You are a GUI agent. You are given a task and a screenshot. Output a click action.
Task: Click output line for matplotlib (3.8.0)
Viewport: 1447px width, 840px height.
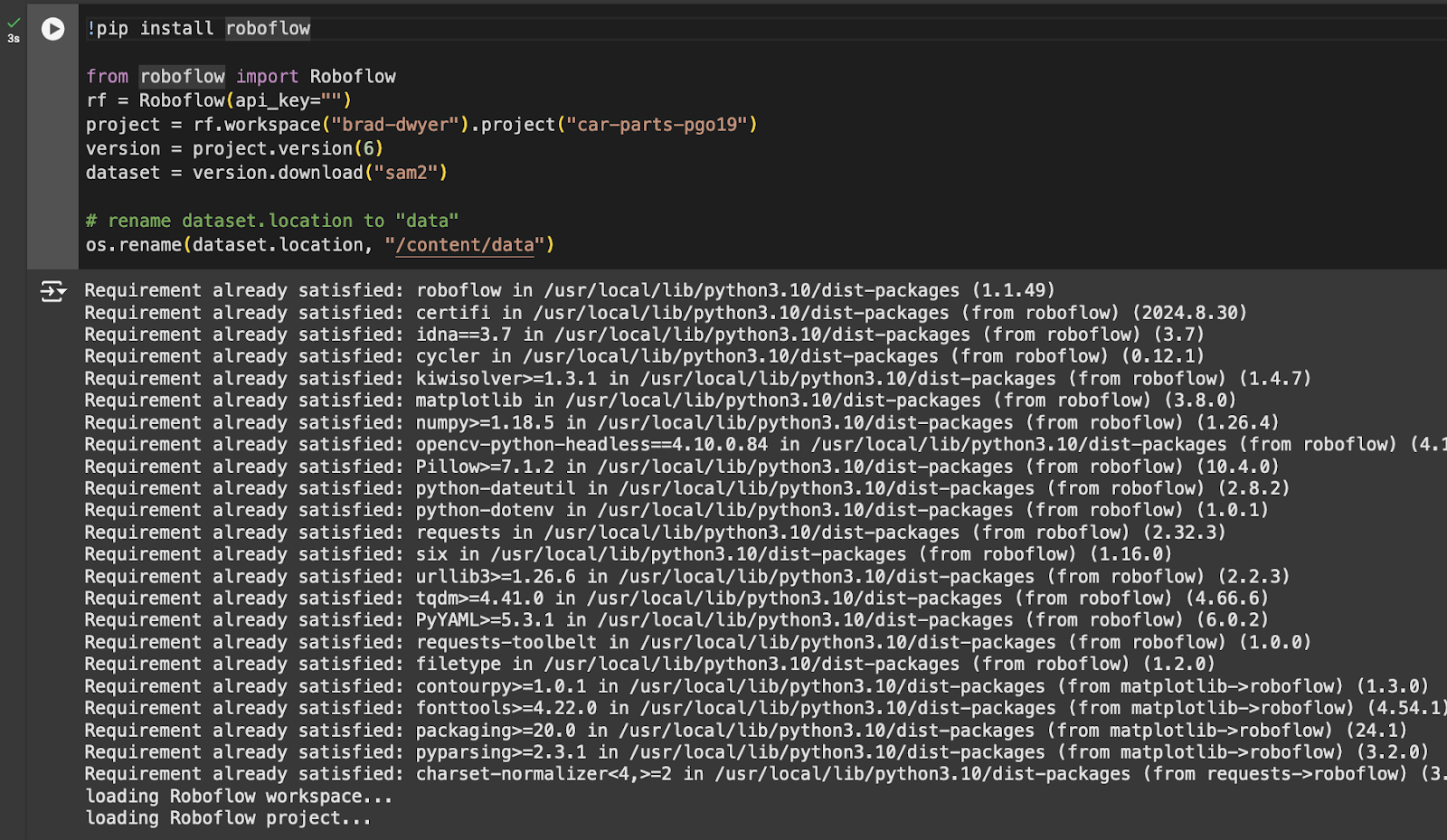(660, 401)
